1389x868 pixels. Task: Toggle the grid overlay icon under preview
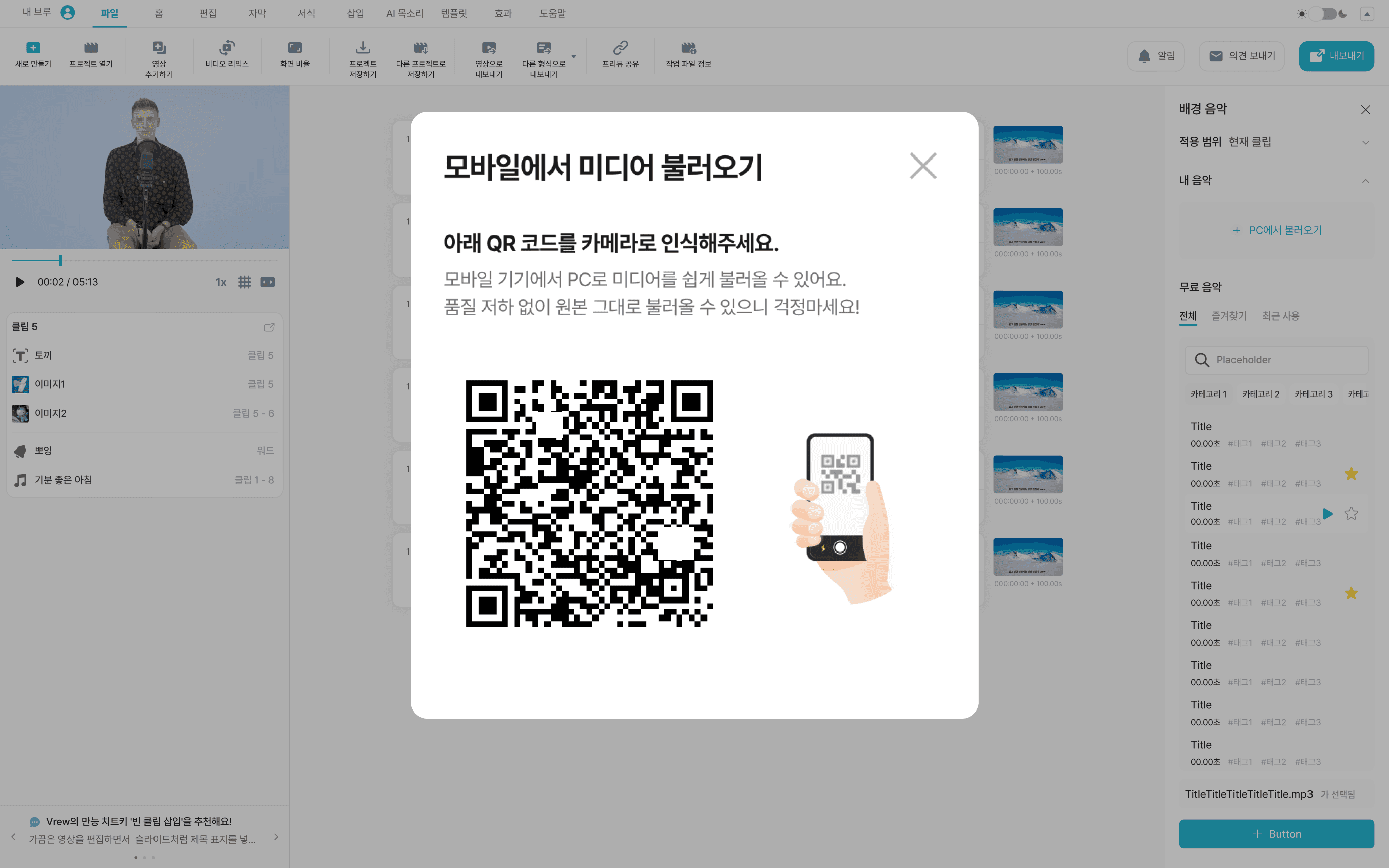click(245, 282)
